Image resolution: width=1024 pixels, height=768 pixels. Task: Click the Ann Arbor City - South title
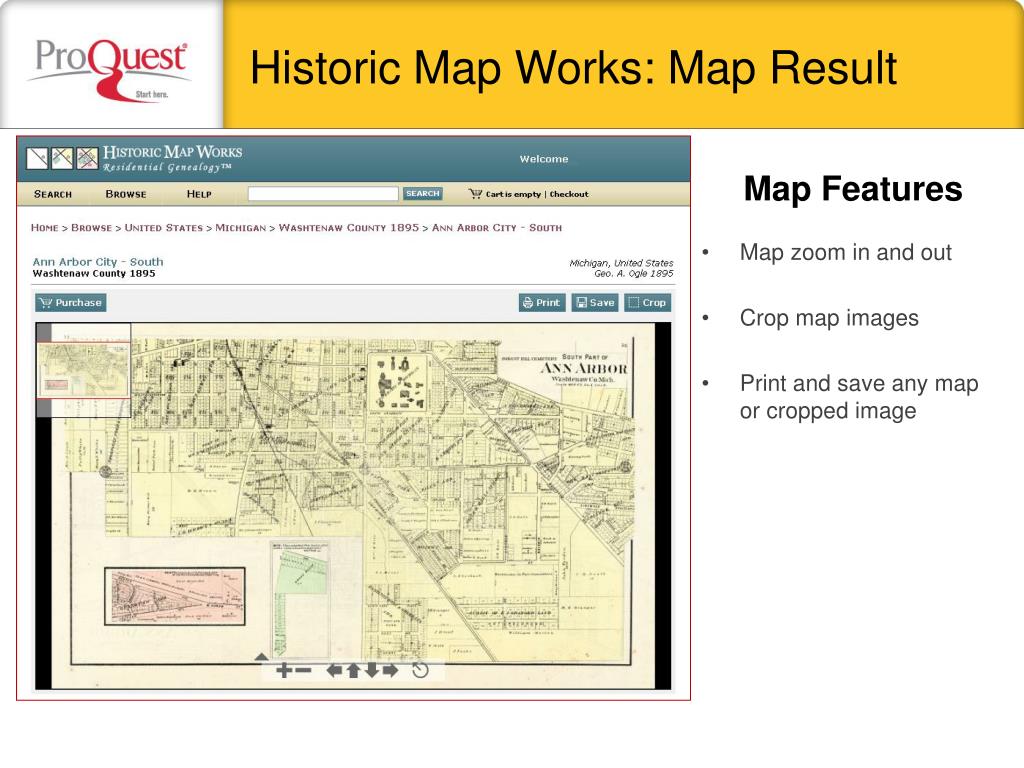pos(98,262)
